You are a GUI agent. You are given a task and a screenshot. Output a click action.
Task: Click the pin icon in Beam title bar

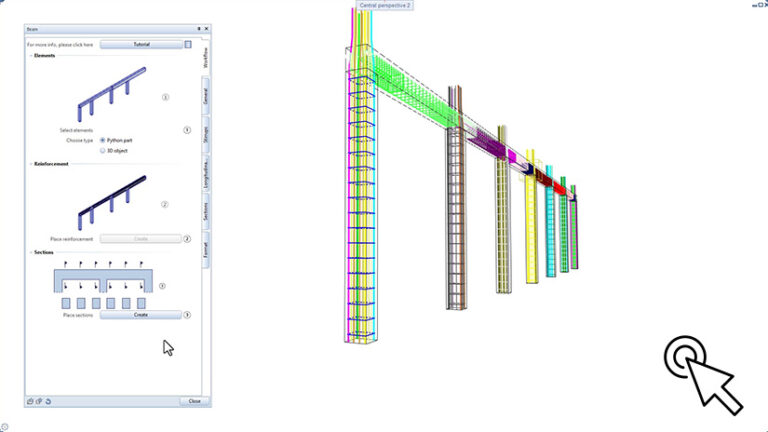pyautogui.click(x=199, y=29)
